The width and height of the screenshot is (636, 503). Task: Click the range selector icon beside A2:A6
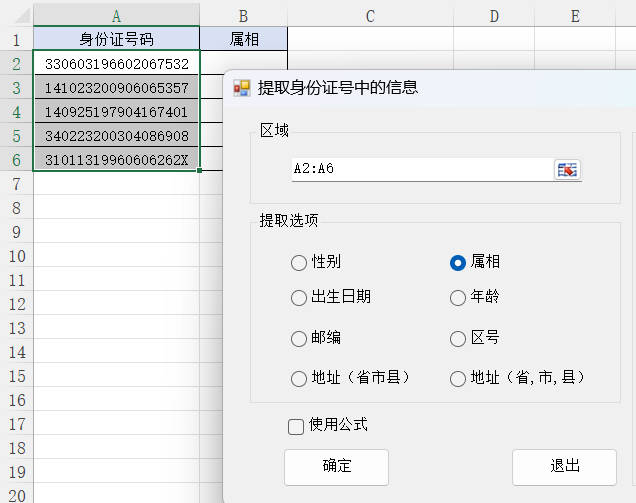[567, 169]
